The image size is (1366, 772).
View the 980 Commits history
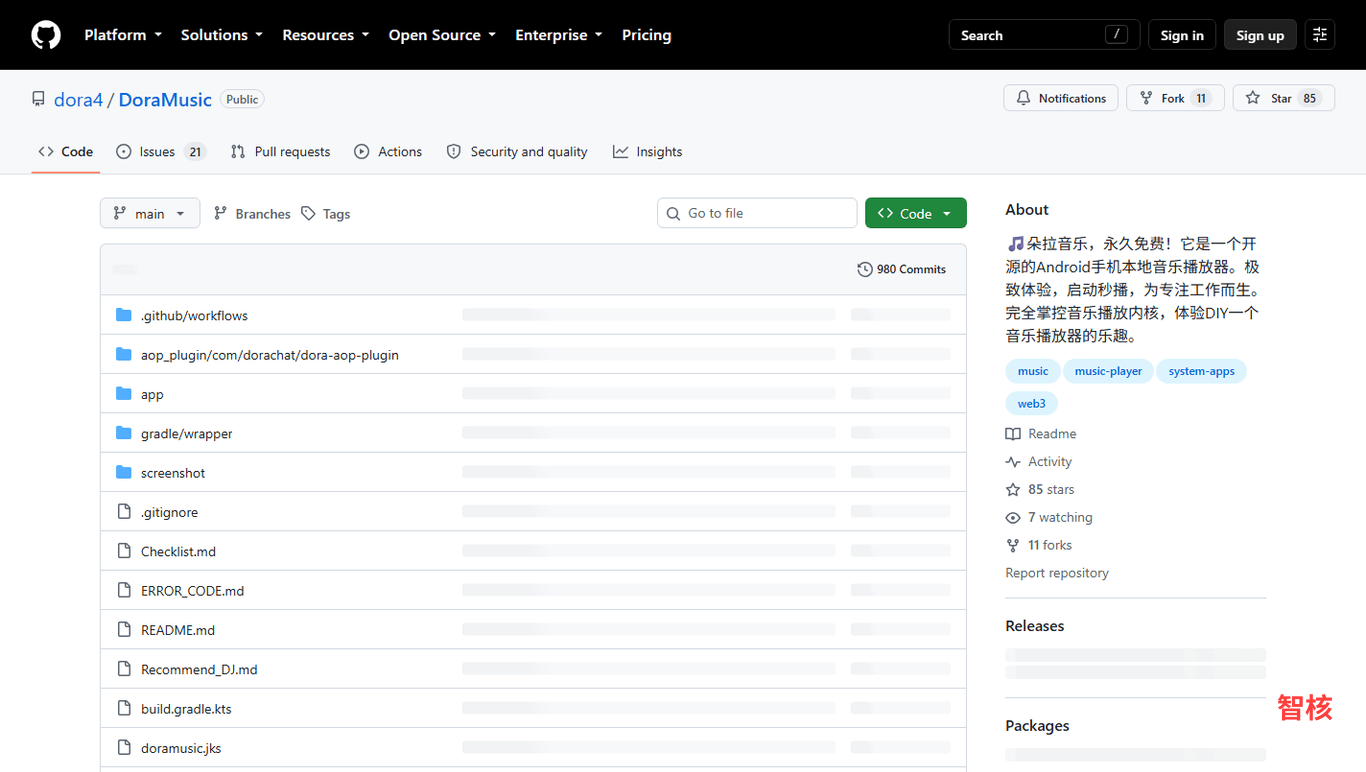coord(901,269)
